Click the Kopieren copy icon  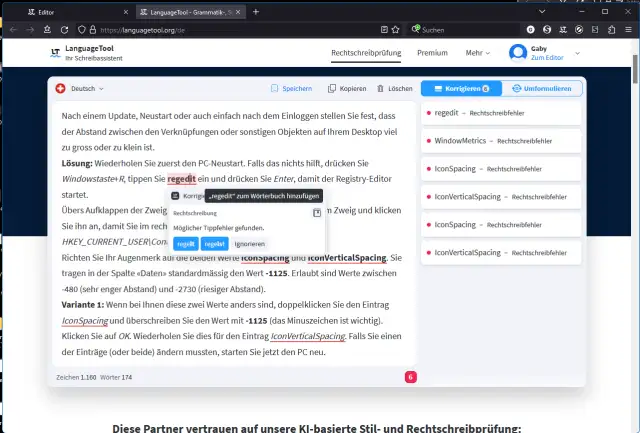[x=333, y=89]
